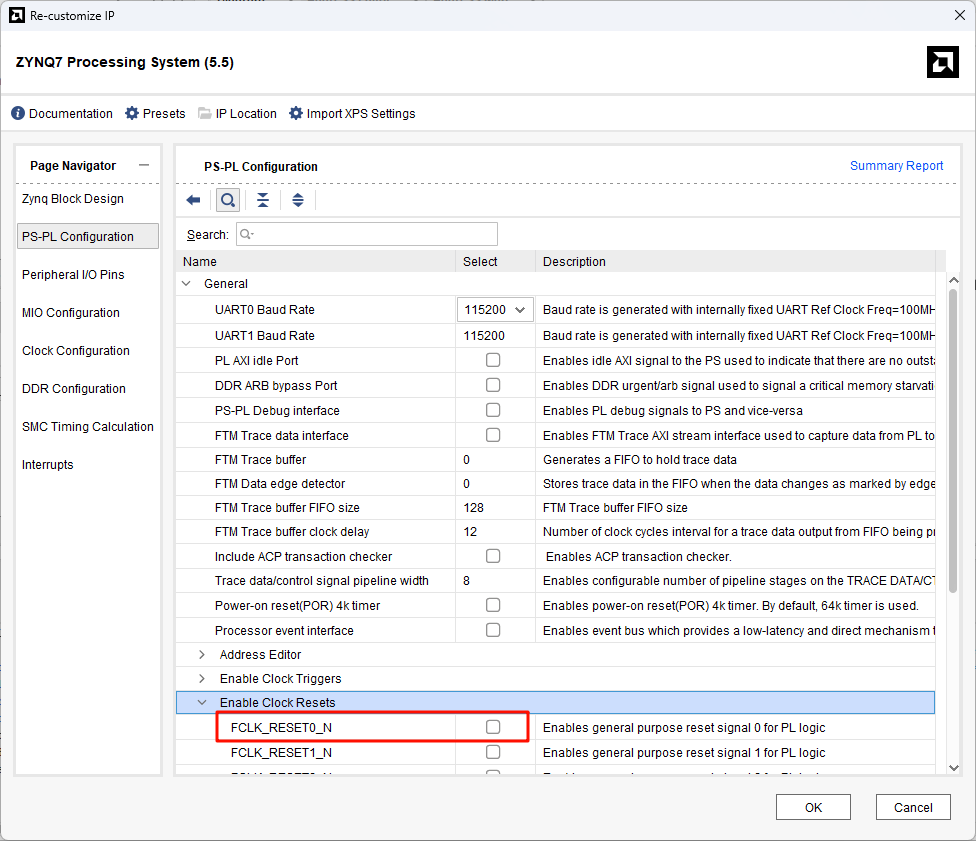Collapse Enable Clock Resets section
This screenshot has width=976, height=841.
pos(202,702)
